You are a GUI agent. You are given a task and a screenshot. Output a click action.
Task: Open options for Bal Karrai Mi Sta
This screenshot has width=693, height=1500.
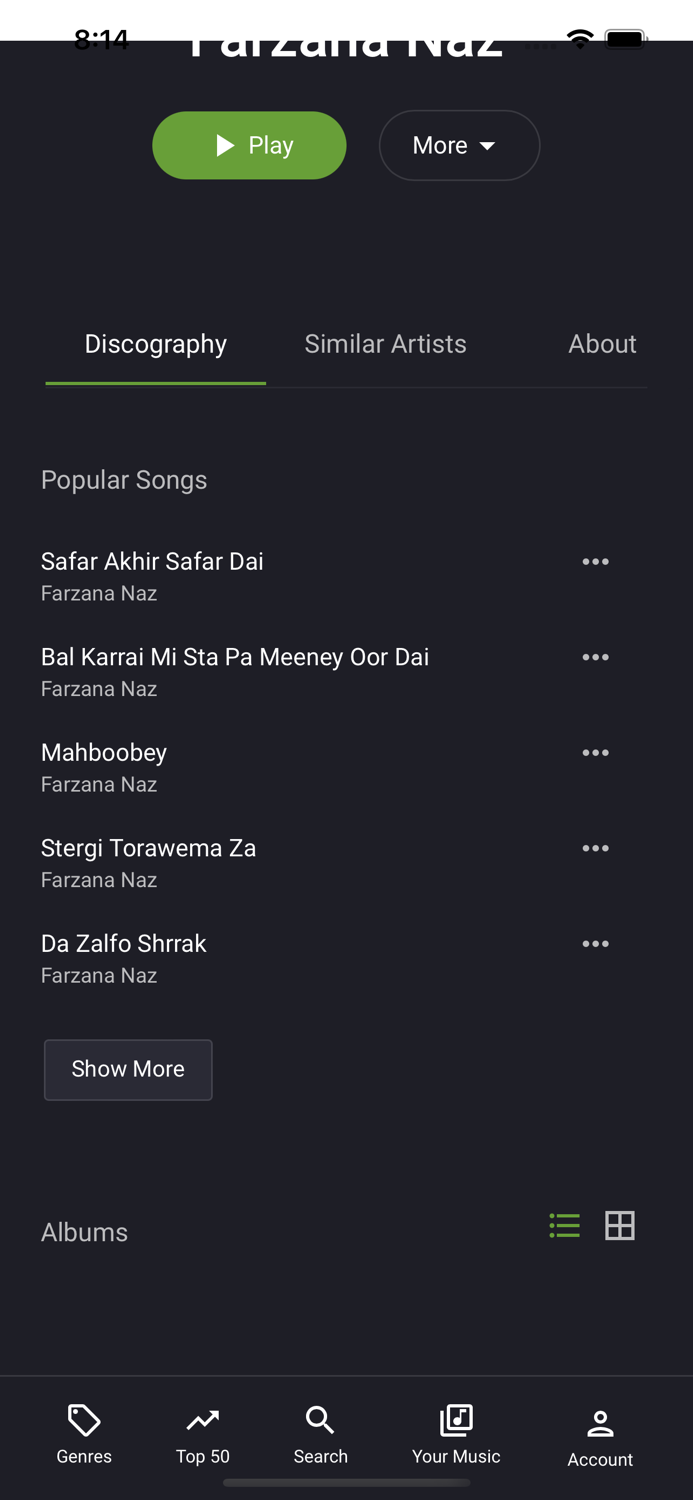click(595, 657)
